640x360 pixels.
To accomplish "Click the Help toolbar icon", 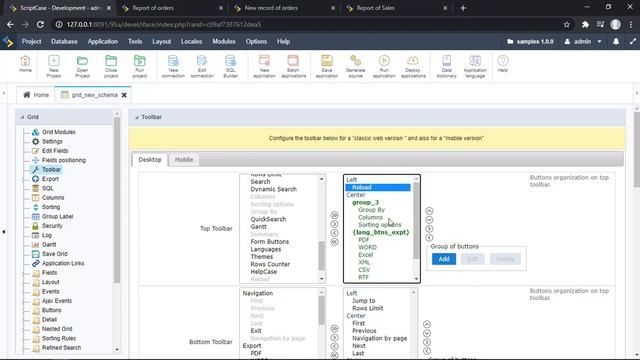I will [503, 64].
